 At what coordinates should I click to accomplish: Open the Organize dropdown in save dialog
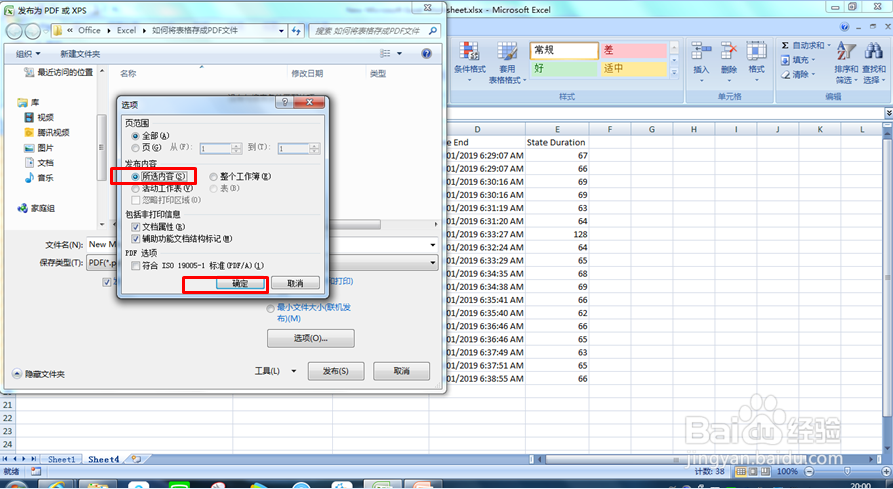pos(28,54)
